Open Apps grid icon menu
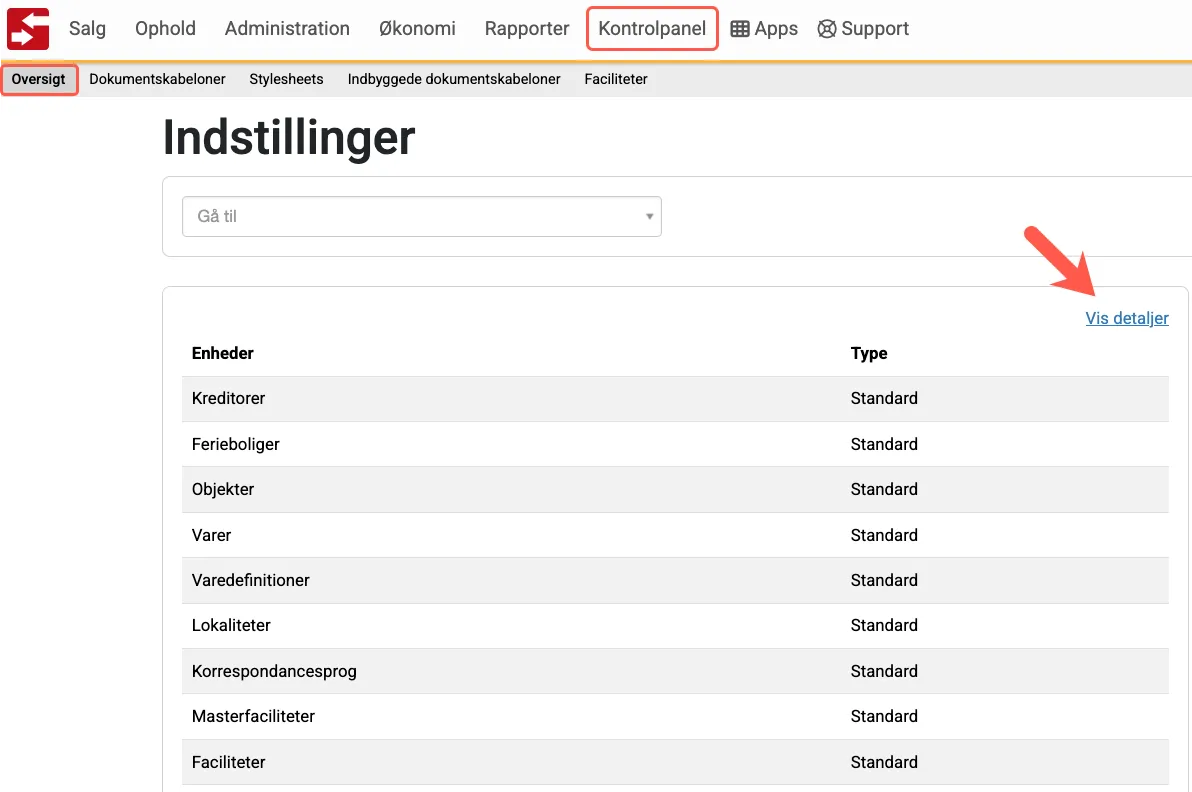Viewport: 1192px width, 792px height. [740, 29]
